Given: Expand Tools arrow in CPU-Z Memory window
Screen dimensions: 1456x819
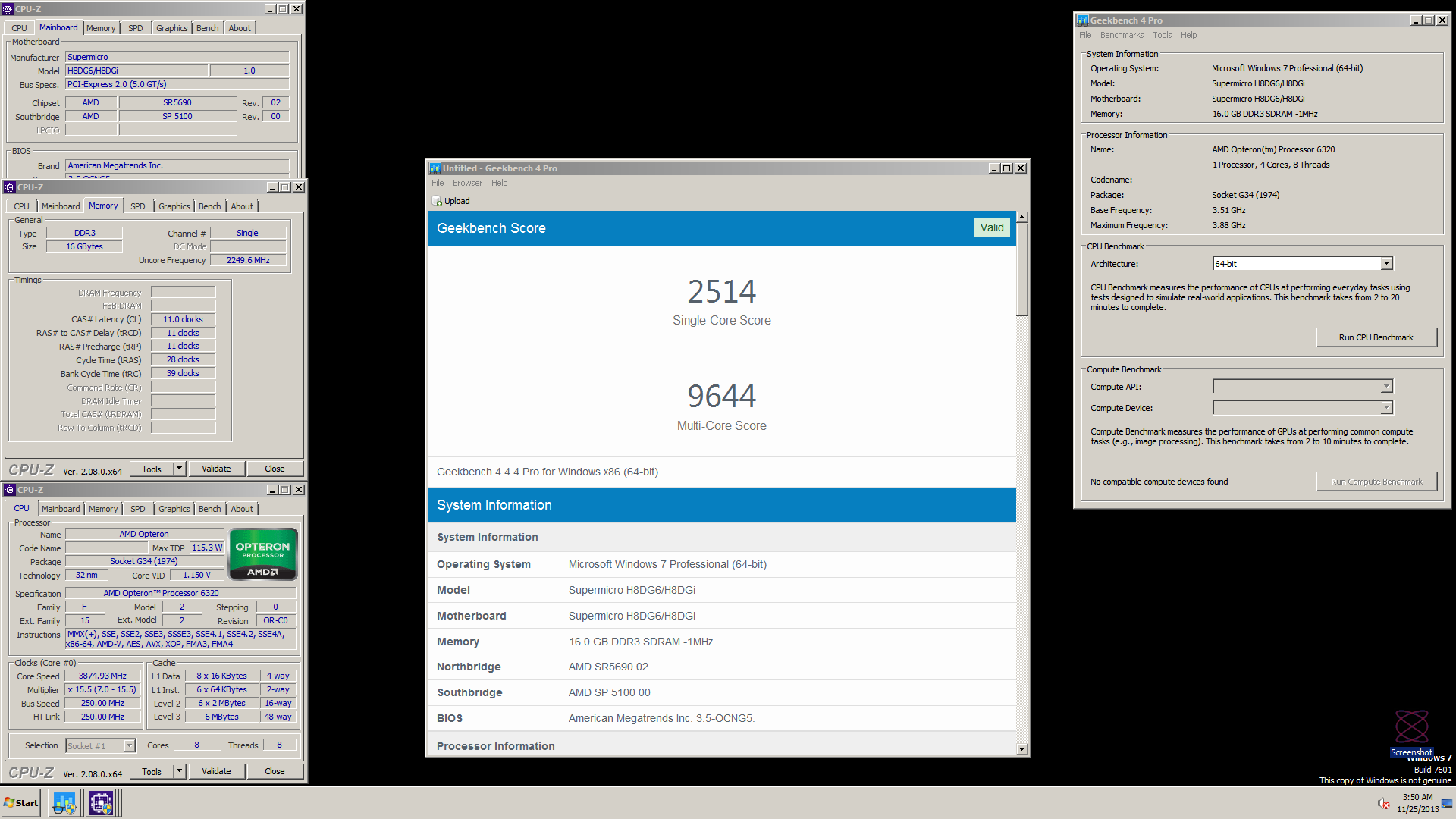Looking at the screenshot, I should tap(180, 469).
